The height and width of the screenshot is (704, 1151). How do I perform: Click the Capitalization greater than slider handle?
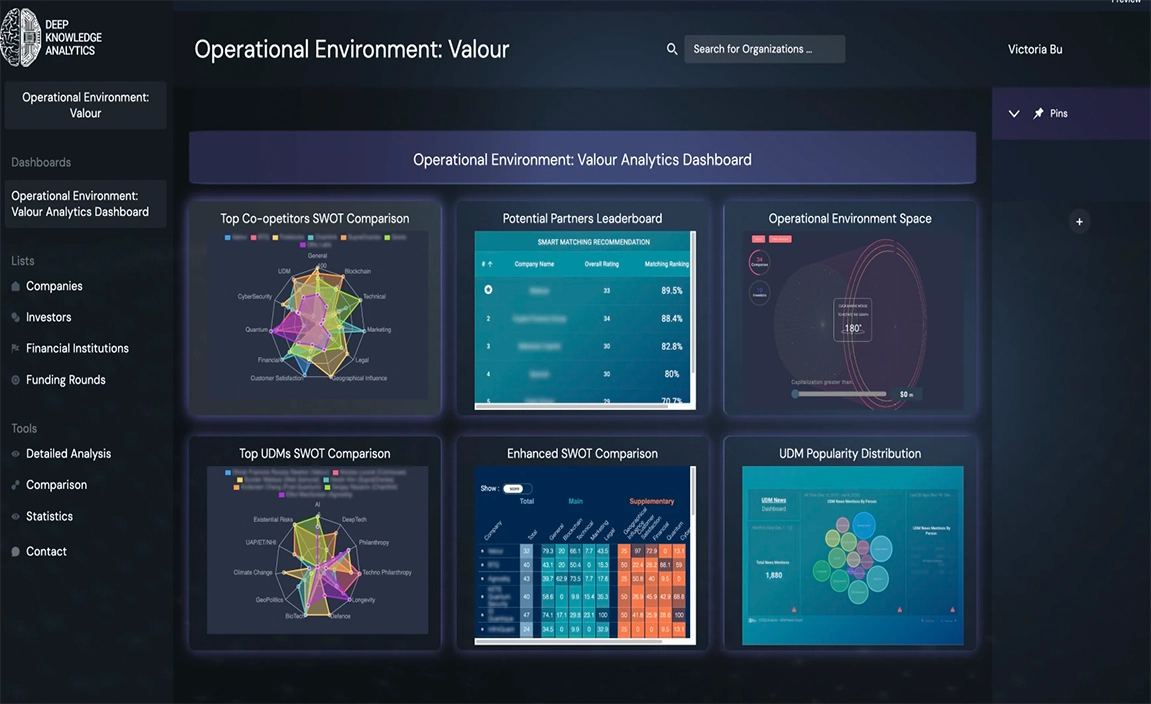(x=796, y=394)
